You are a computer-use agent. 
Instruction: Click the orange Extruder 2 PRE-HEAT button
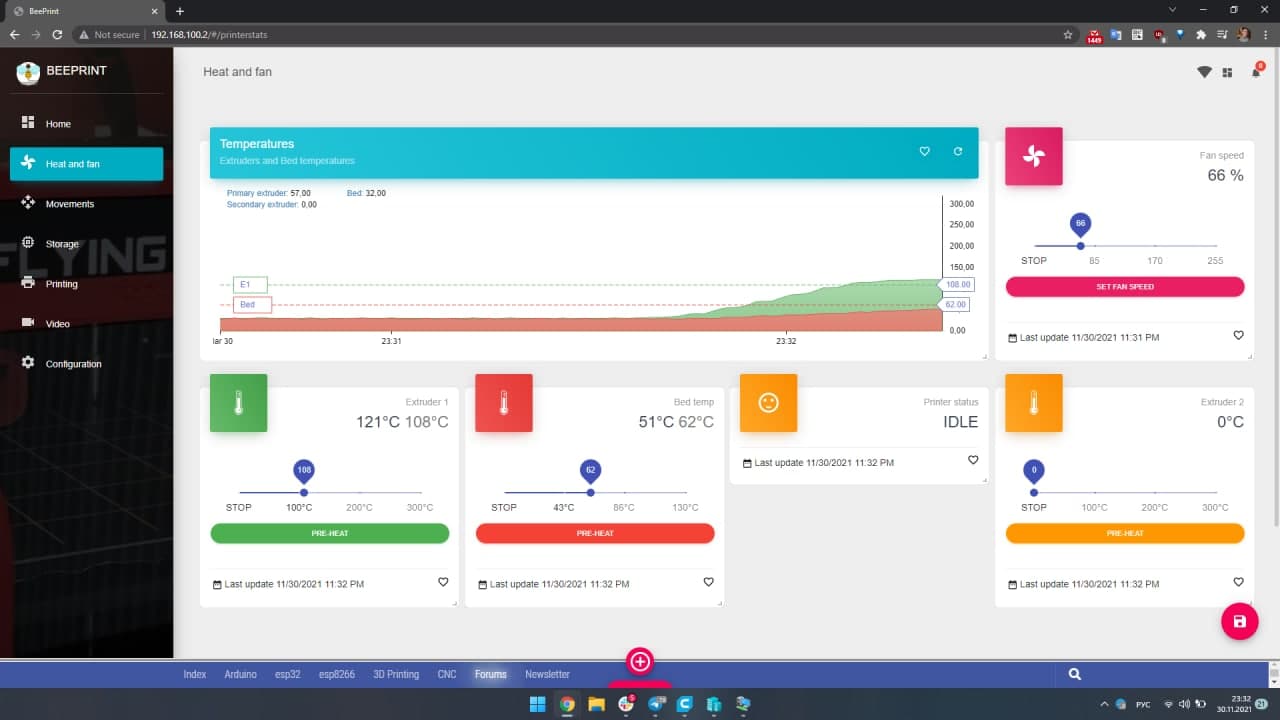1125,533
